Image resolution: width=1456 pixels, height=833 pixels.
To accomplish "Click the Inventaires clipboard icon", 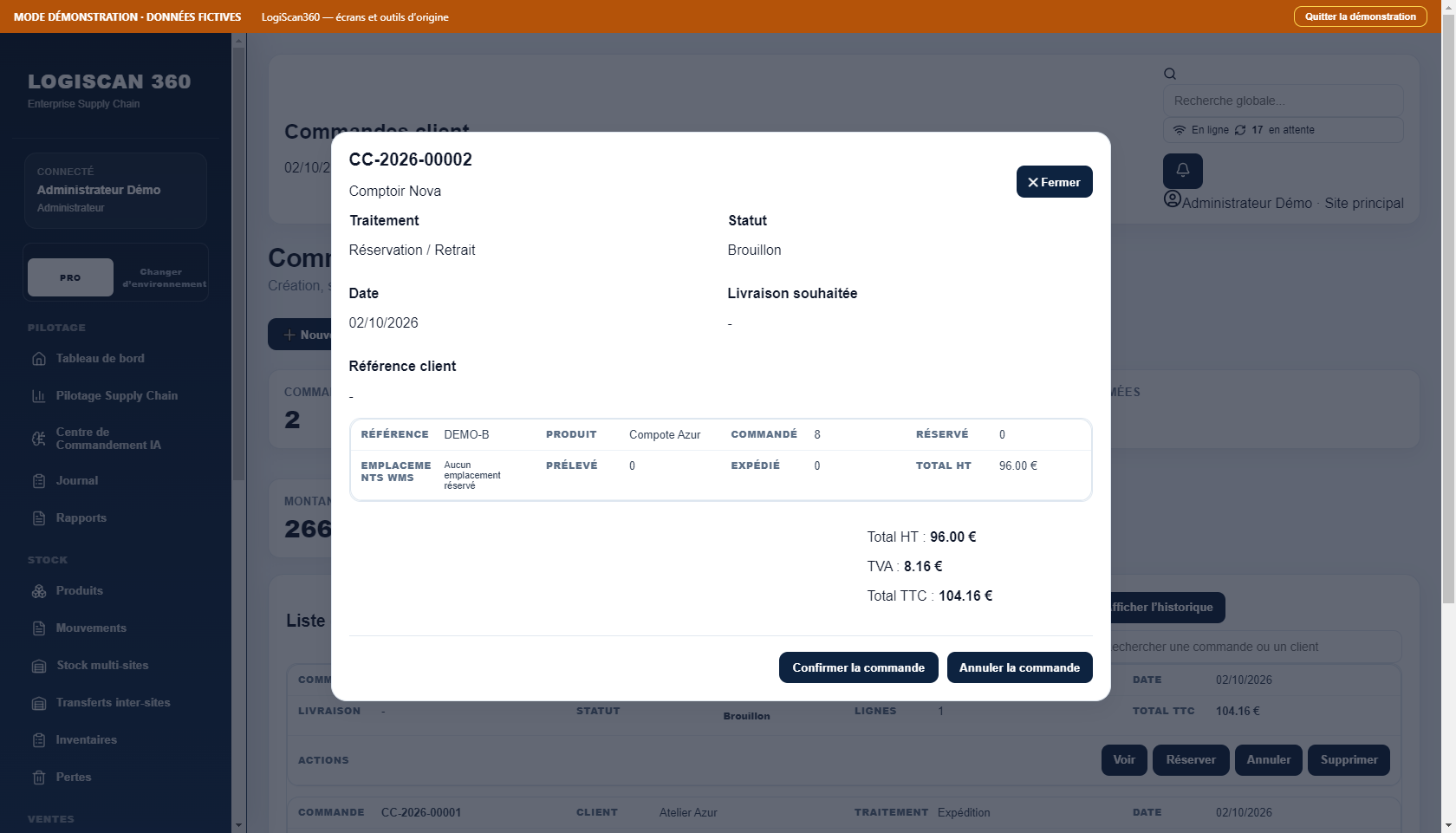I will [x=39, y=740].
